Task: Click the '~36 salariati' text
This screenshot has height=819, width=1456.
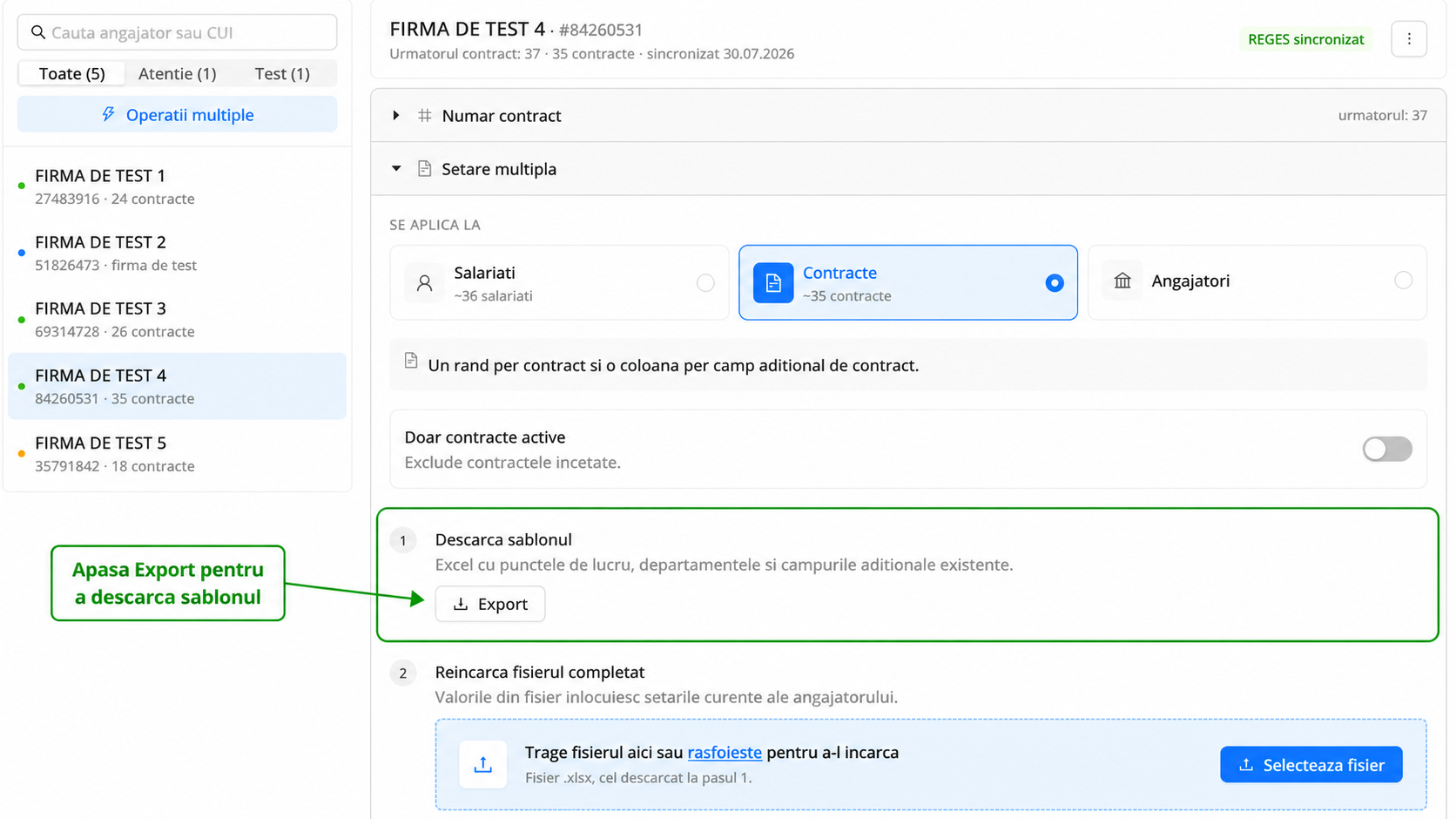Action: click(493, 296)
